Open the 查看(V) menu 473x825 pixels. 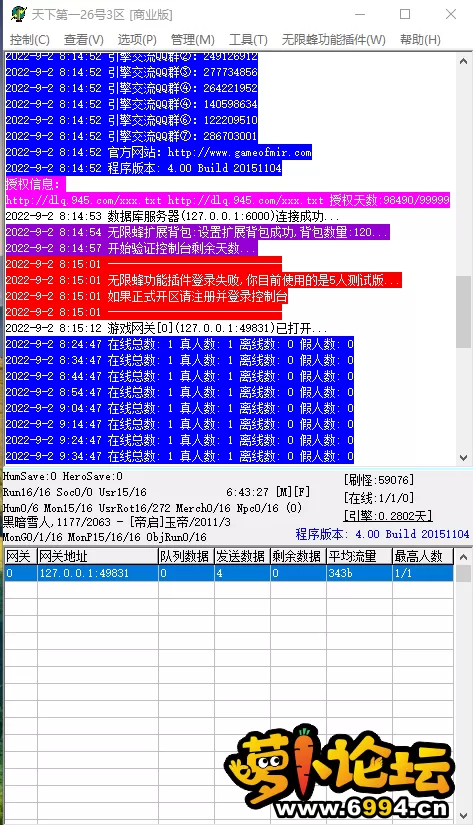84,39
